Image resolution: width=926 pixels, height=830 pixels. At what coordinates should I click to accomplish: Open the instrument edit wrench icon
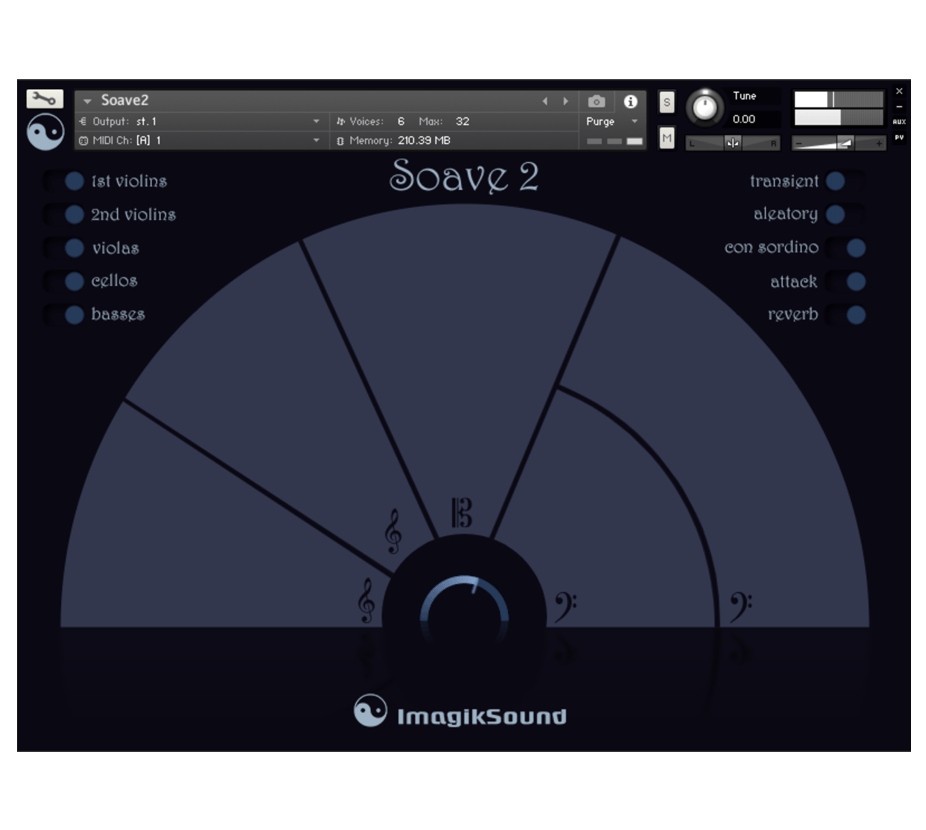click(44, 99)
